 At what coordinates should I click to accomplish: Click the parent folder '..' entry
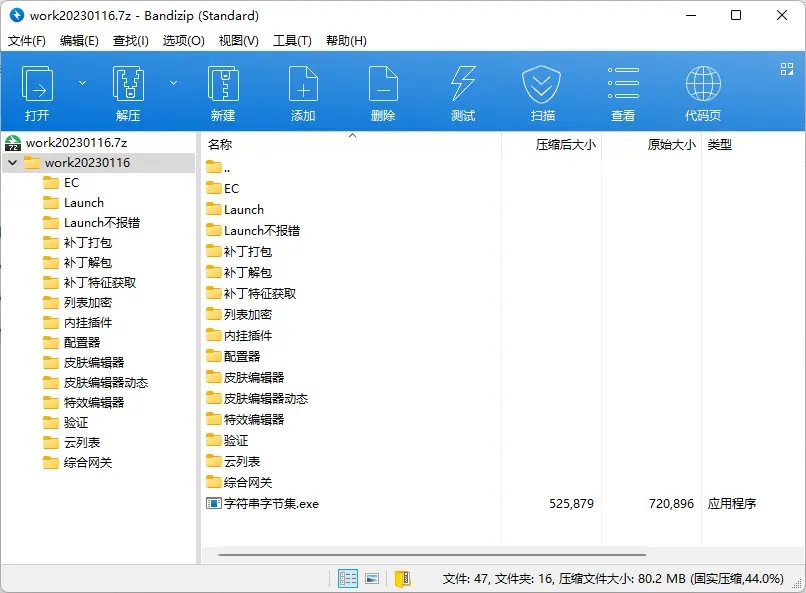tap(218, 168)
